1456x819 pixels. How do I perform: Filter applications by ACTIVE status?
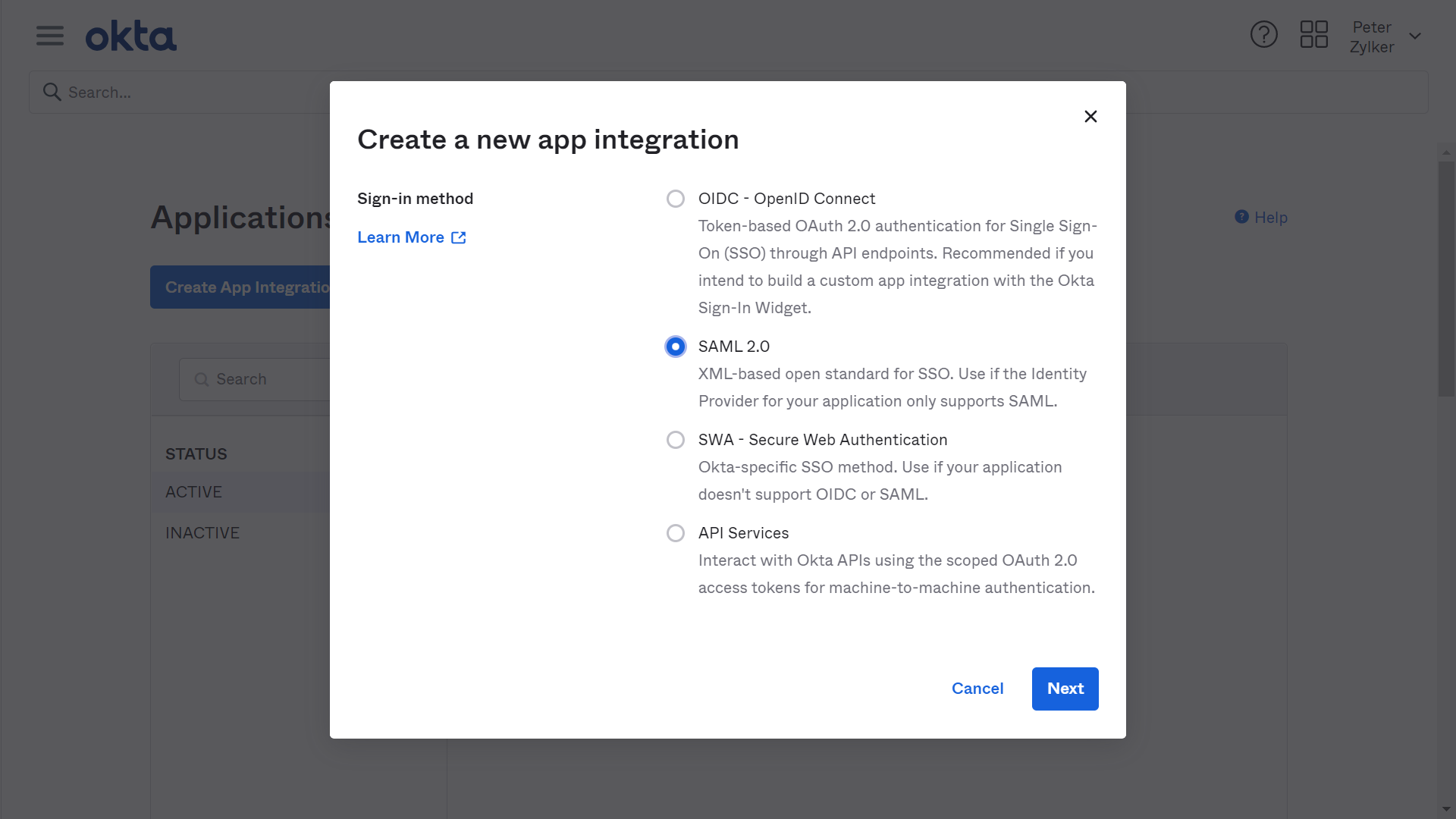click(193, 492)
